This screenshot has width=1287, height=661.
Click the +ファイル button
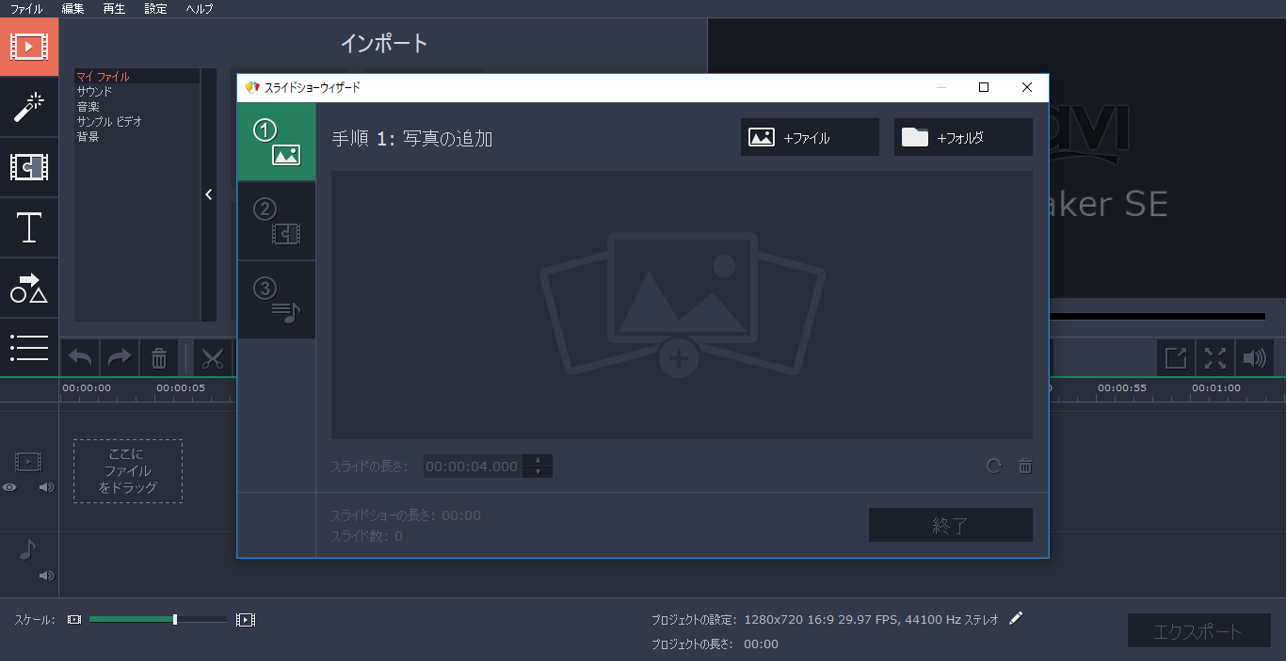click(x=809, y=138)
